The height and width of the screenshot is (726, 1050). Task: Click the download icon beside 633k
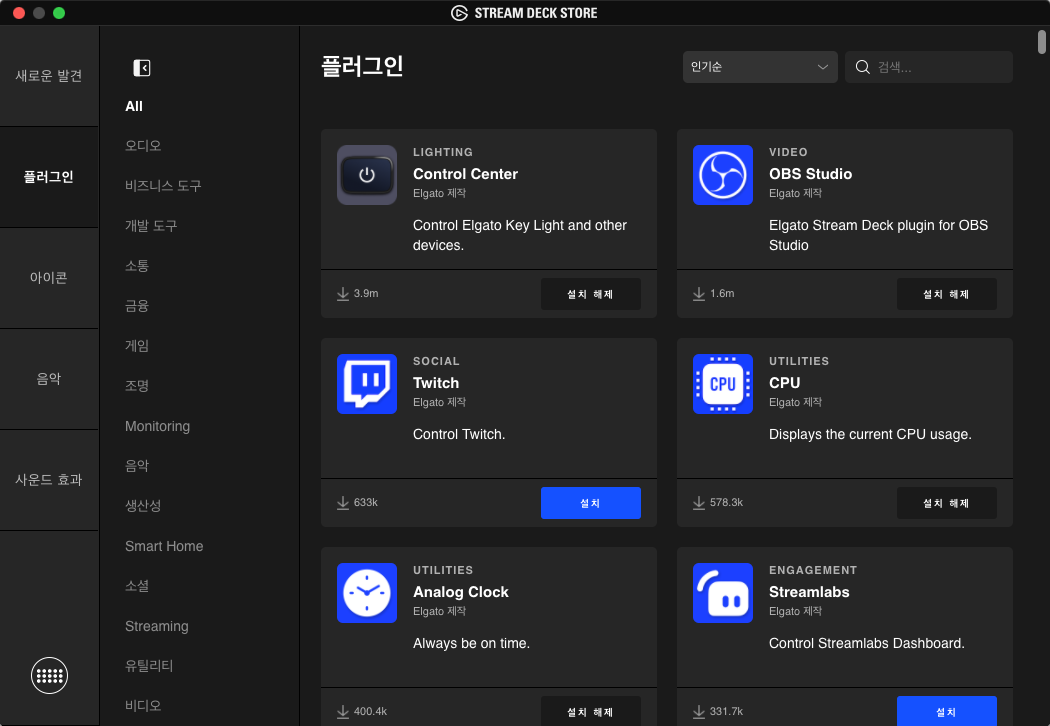343,503
